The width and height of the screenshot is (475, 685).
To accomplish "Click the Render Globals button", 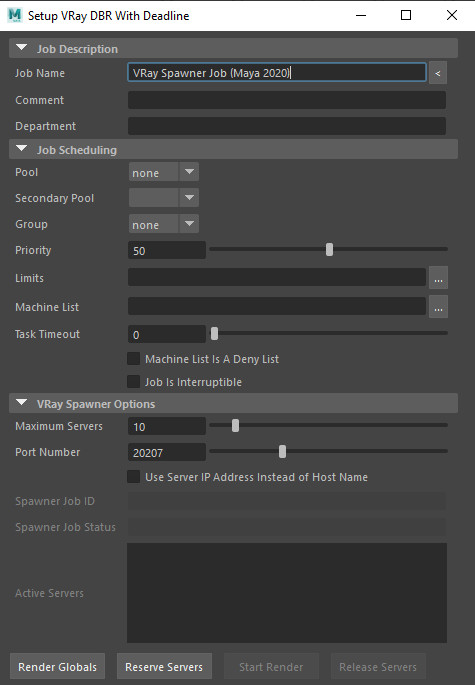I will (57, 667).
